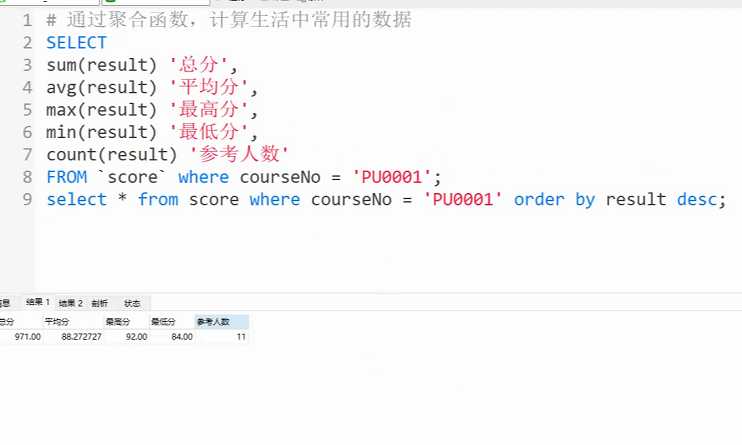Click 'PU0001' string on line 9
The width and height of the screenshot is (742, 445).
(x=463, y=199)
